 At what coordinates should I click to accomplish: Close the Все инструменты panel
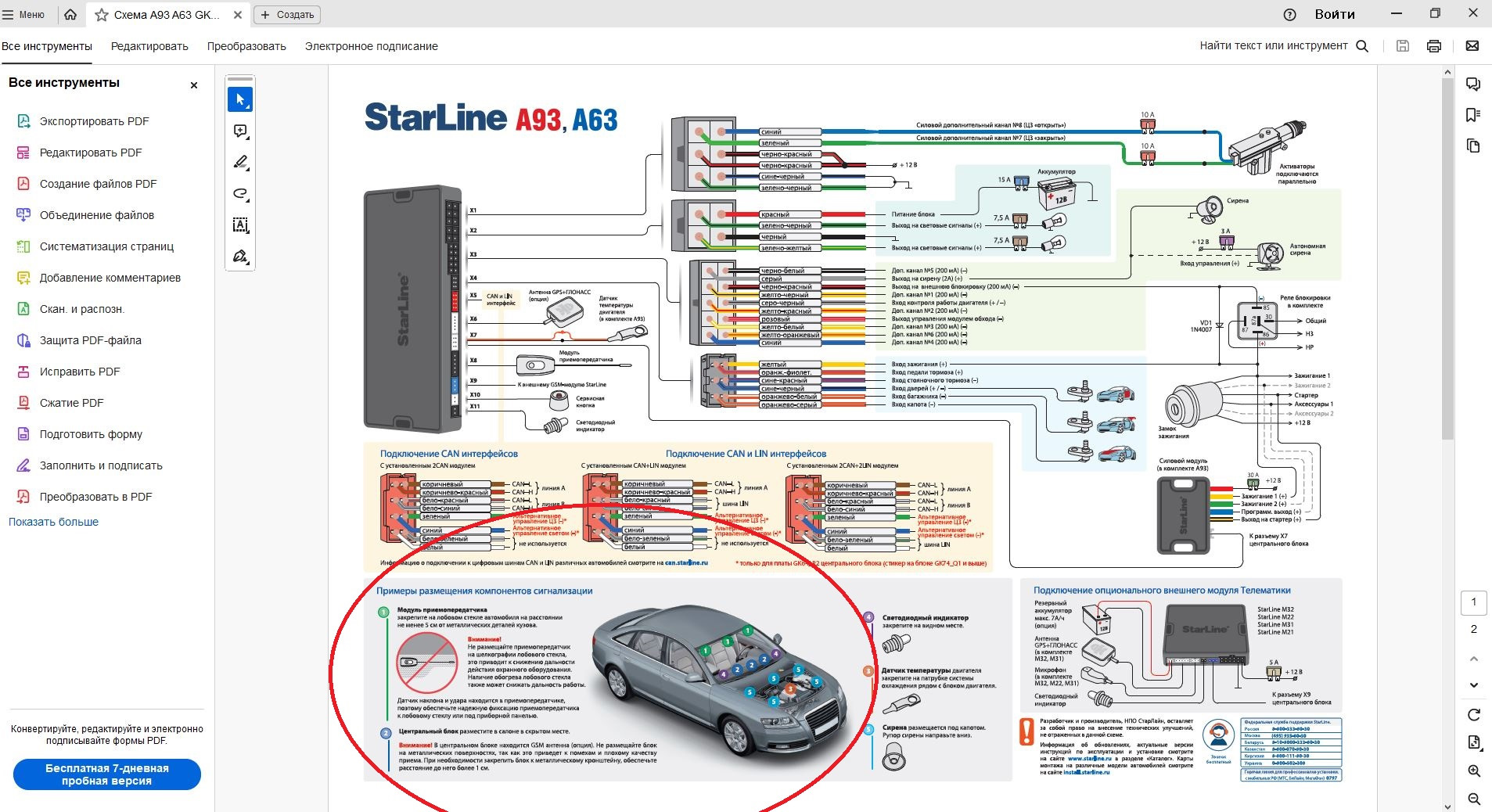(x=194, y=85)
